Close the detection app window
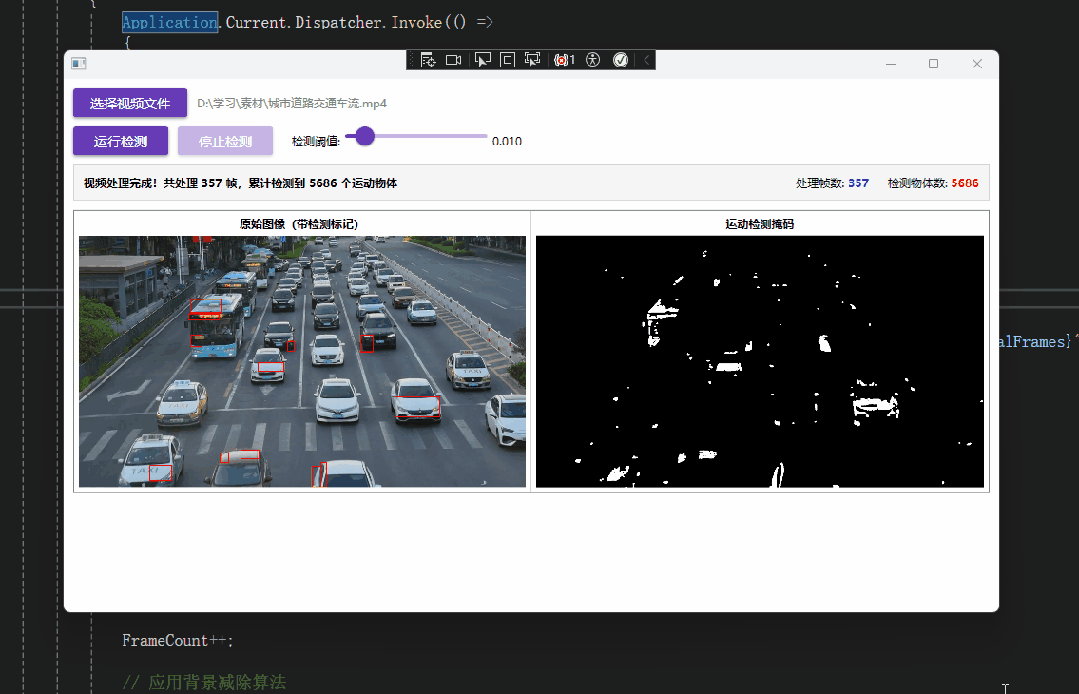This screenshot has width=1079, height=694. click(x=977, y=63)
